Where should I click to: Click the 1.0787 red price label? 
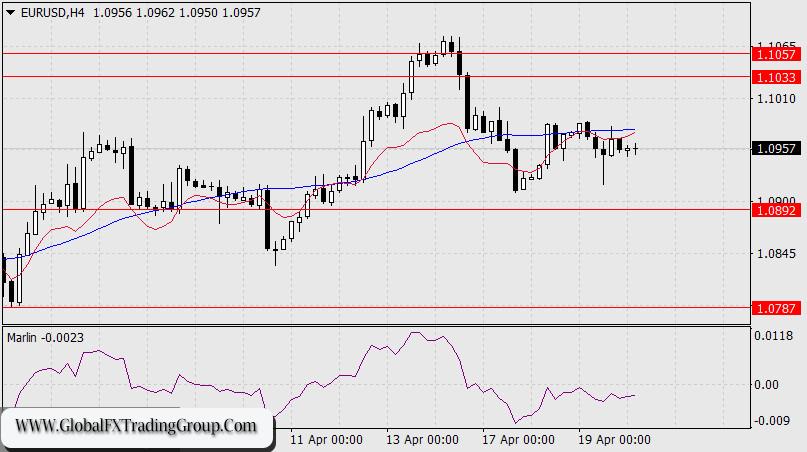tap(776, 308)
